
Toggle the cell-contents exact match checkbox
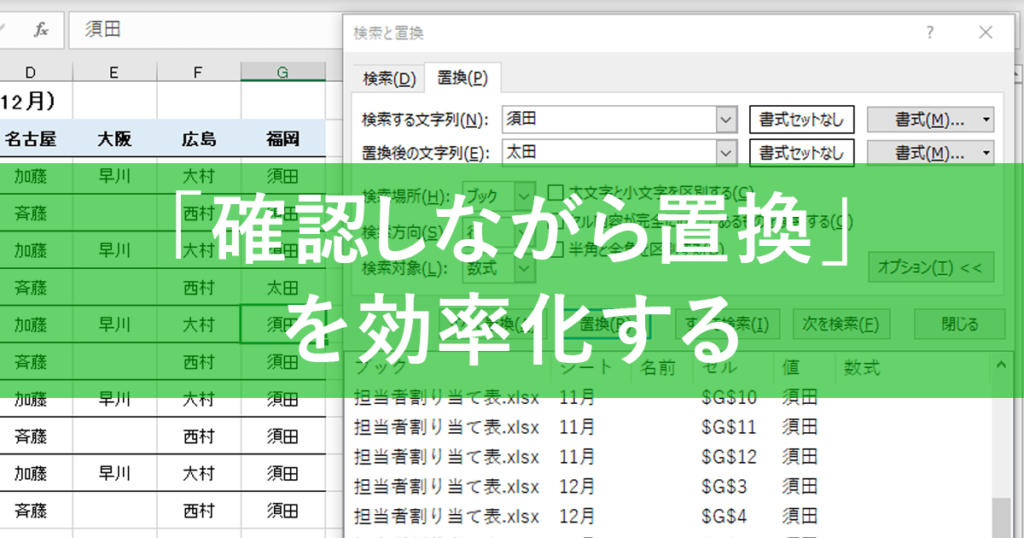click(556, 221)
